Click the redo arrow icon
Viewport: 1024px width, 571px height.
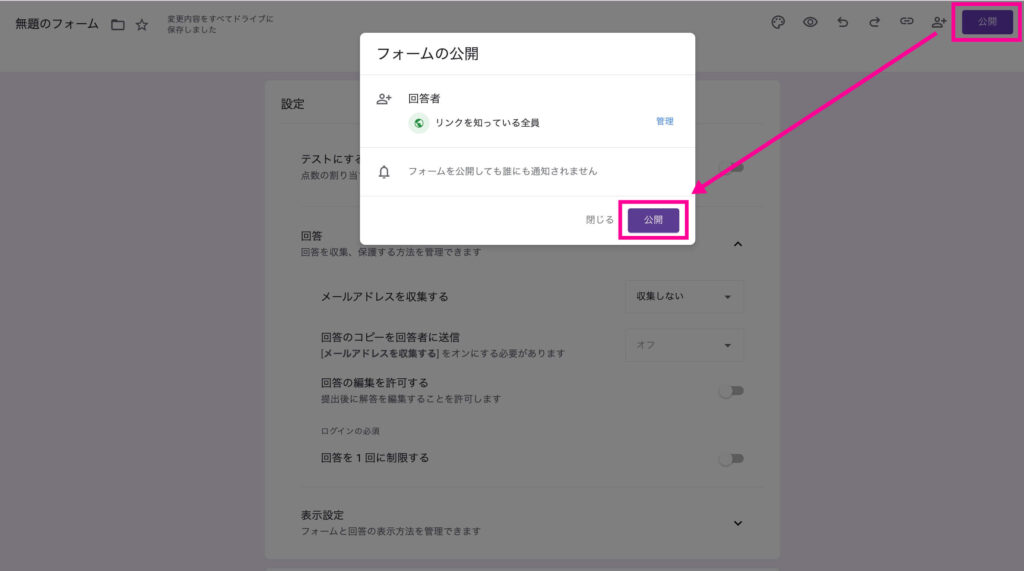tap(874, 22)
